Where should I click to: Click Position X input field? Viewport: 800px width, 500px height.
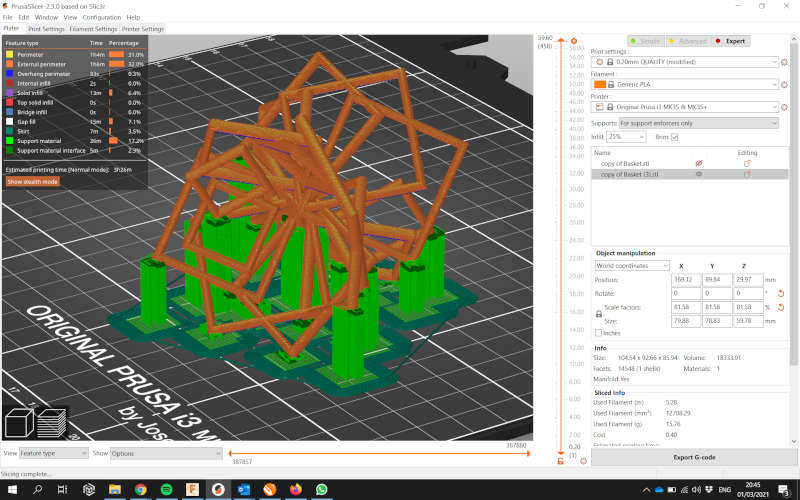686,280
